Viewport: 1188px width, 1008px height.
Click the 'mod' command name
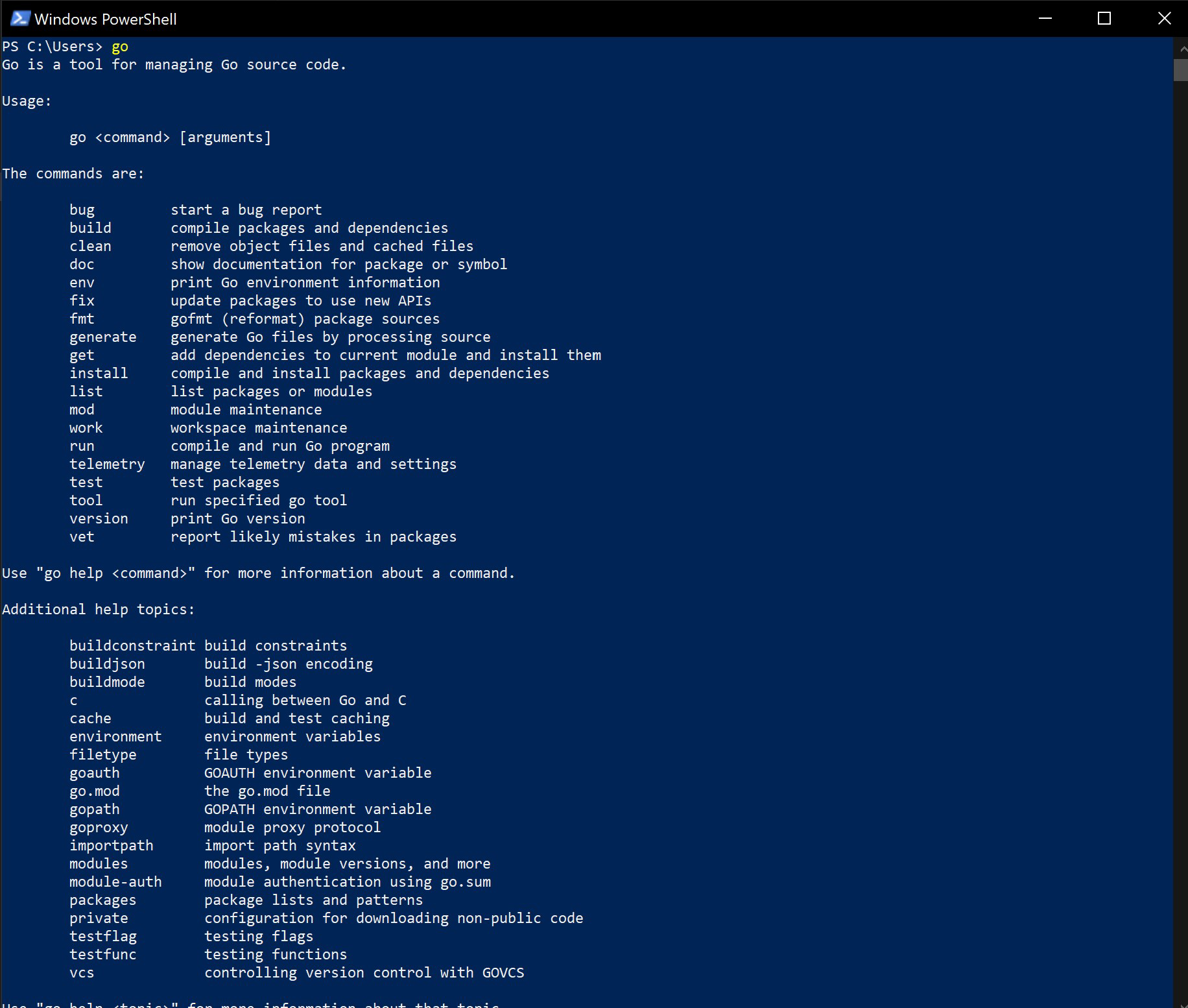pos(82,410)
